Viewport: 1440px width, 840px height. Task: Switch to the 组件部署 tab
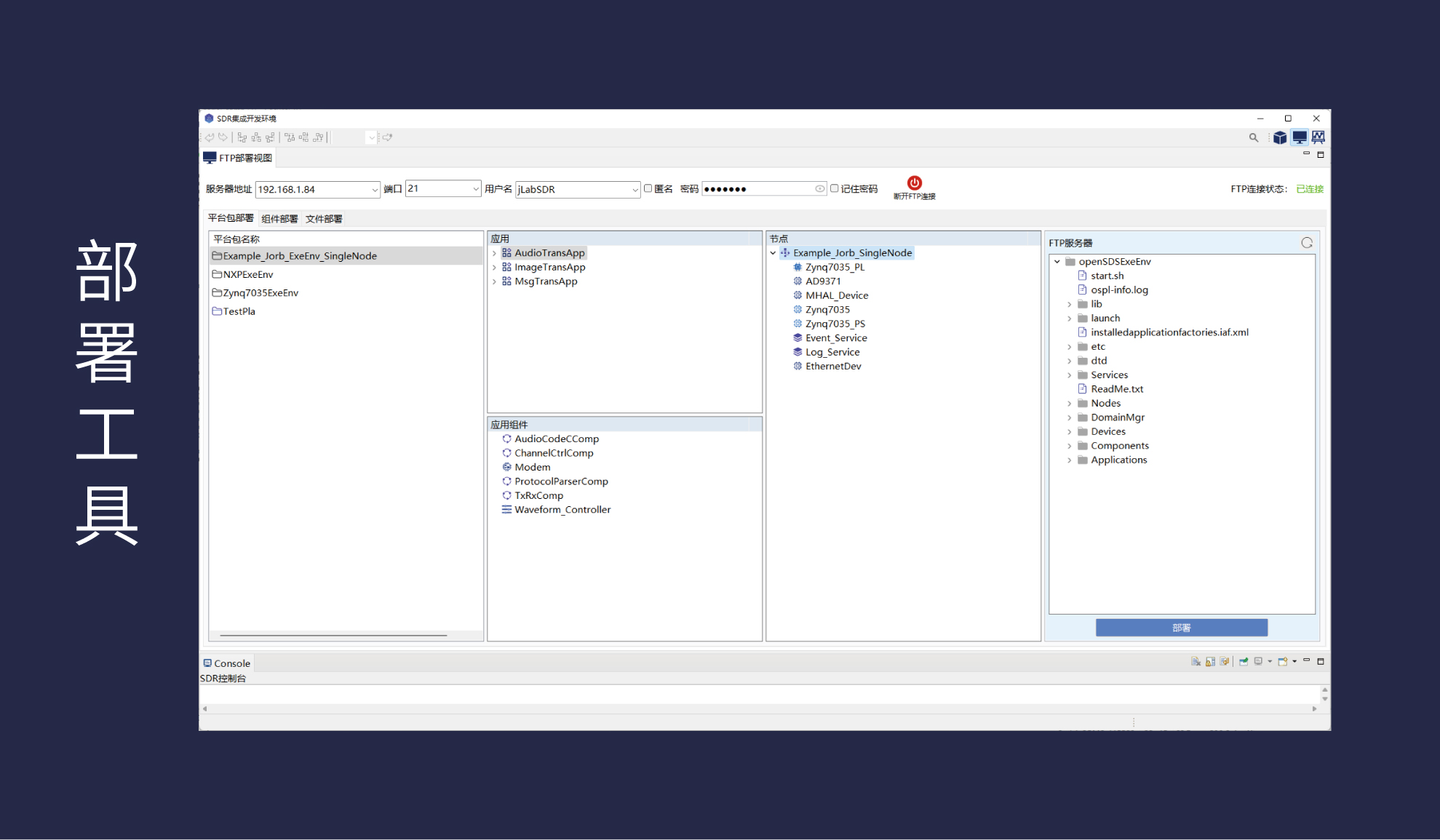[x=279, y=219]
